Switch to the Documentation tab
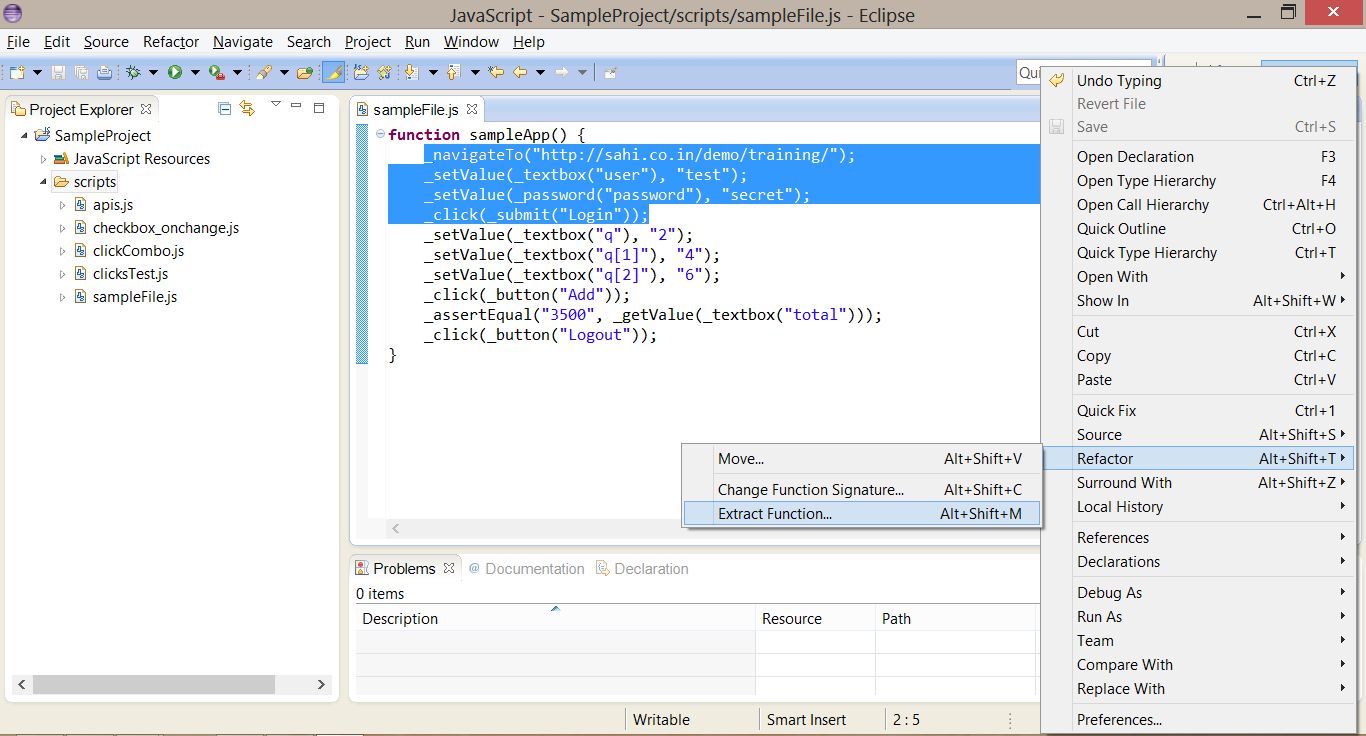 [x=534, y=569]
